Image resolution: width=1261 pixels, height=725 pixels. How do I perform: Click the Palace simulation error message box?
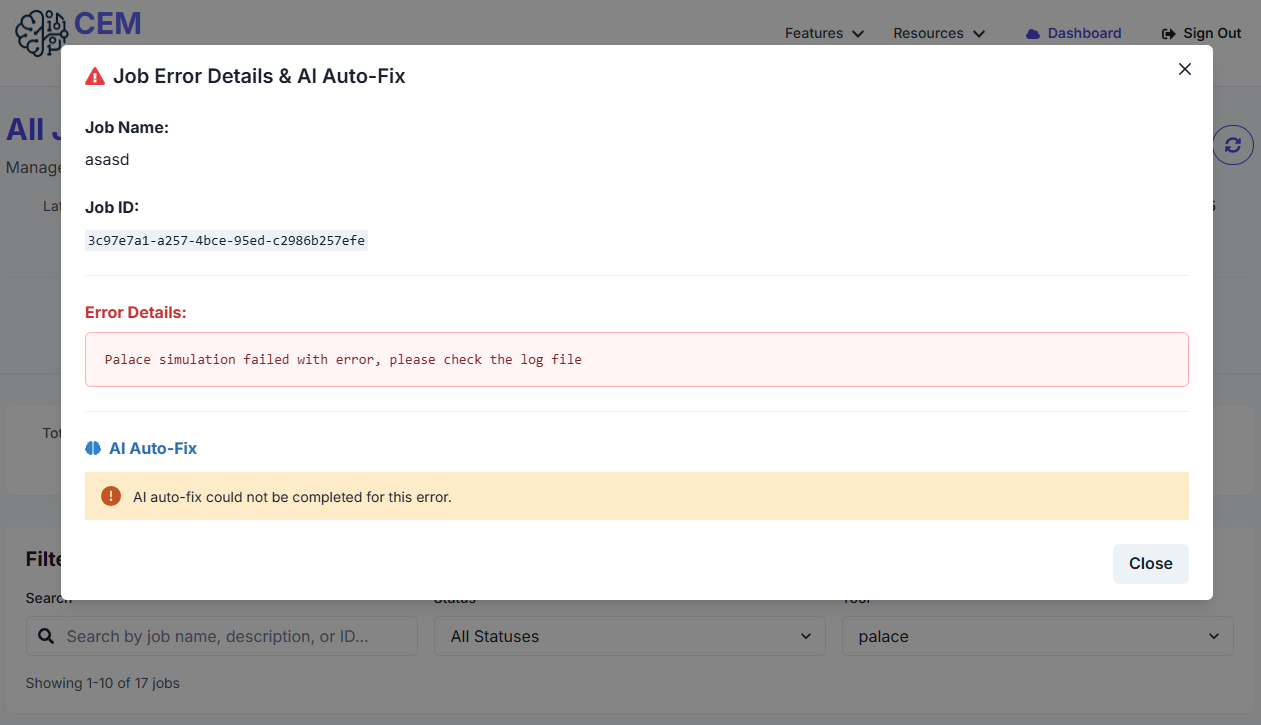click(637, 359)
